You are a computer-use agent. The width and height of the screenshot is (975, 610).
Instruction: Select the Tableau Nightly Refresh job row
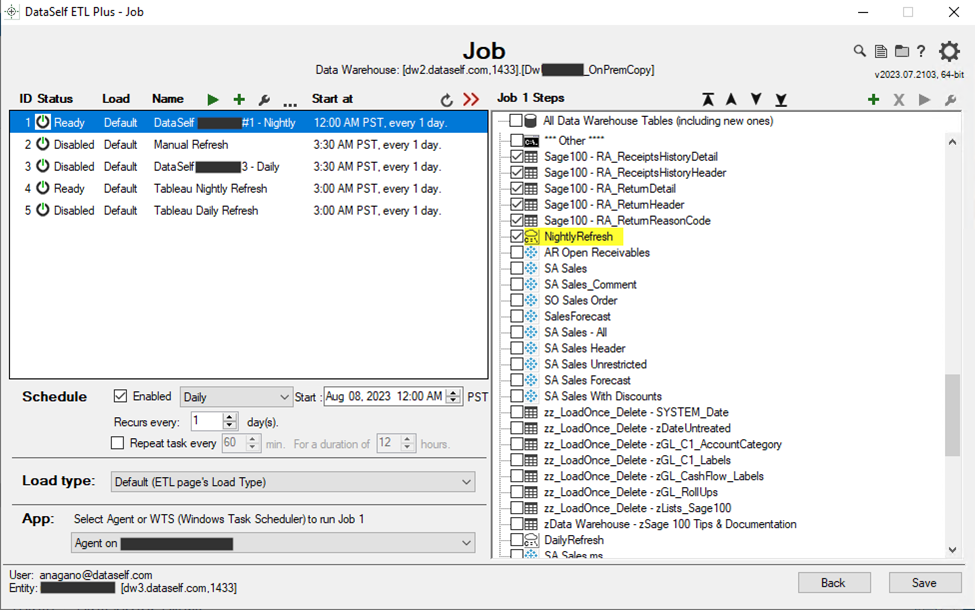(210, 188)
